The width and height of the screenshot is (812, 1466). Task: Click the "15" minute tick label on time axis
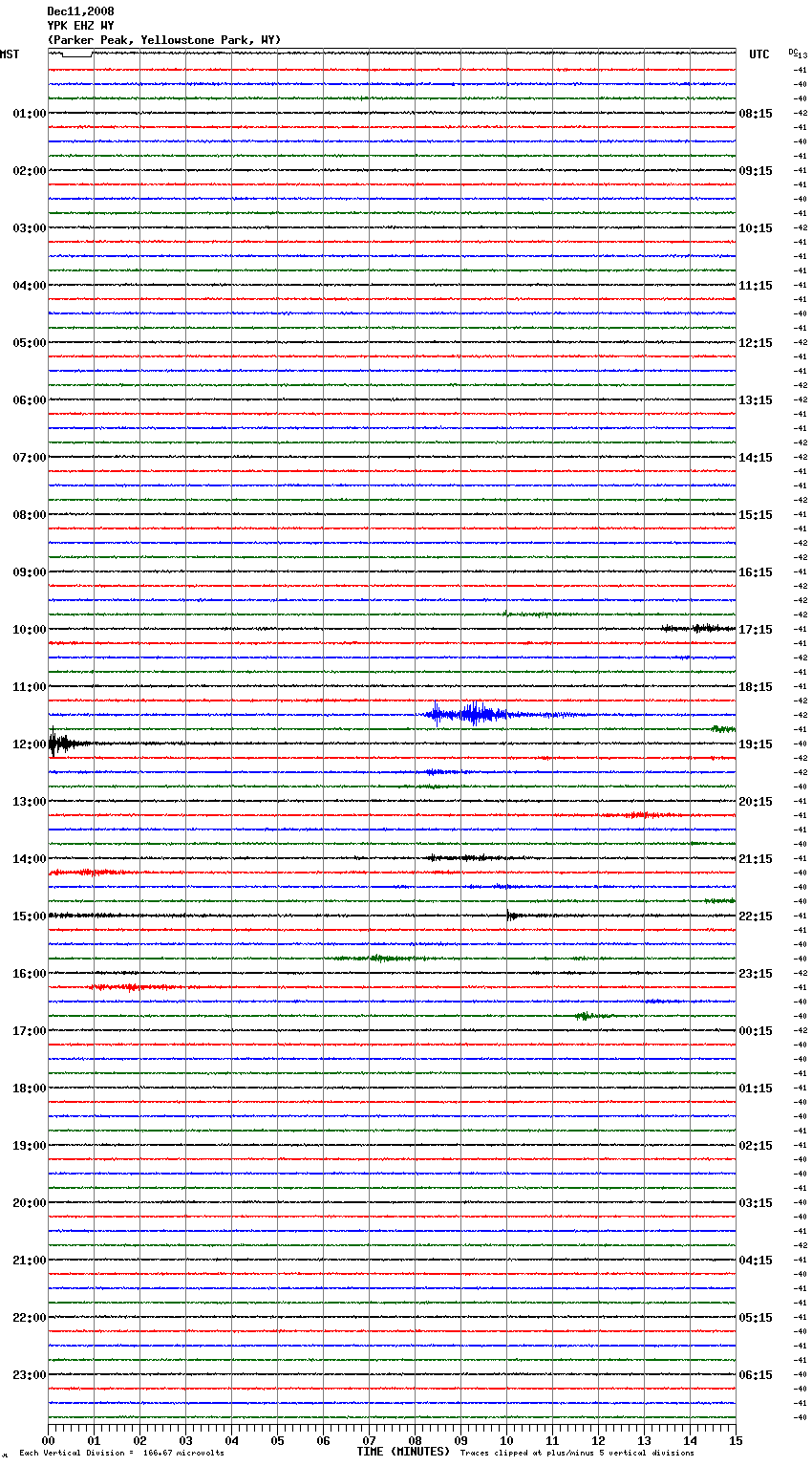(x=736, y=1440)
